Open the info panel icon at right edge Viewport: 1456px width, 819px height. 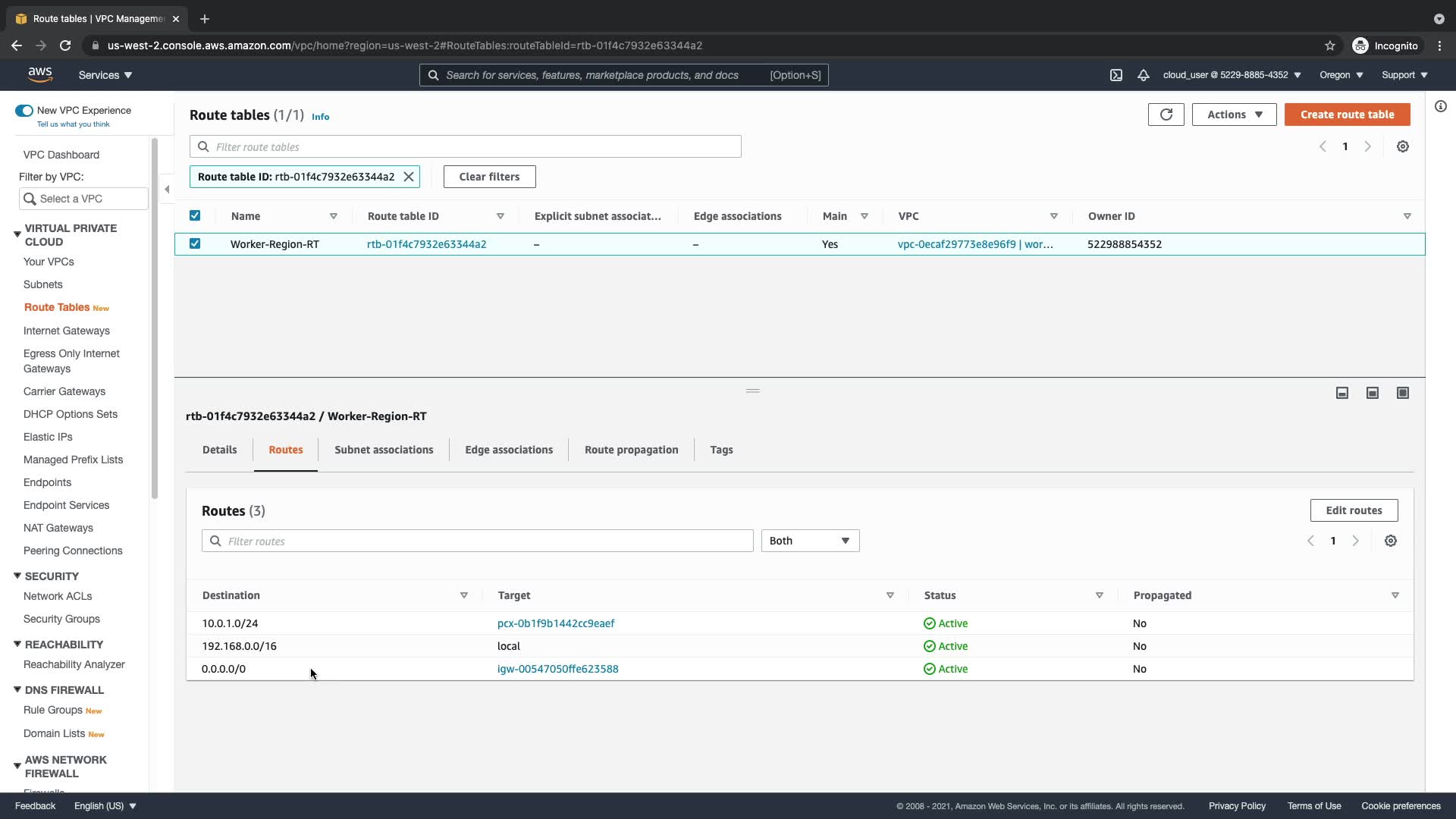pyautogui.click(x=1441, y=106)
